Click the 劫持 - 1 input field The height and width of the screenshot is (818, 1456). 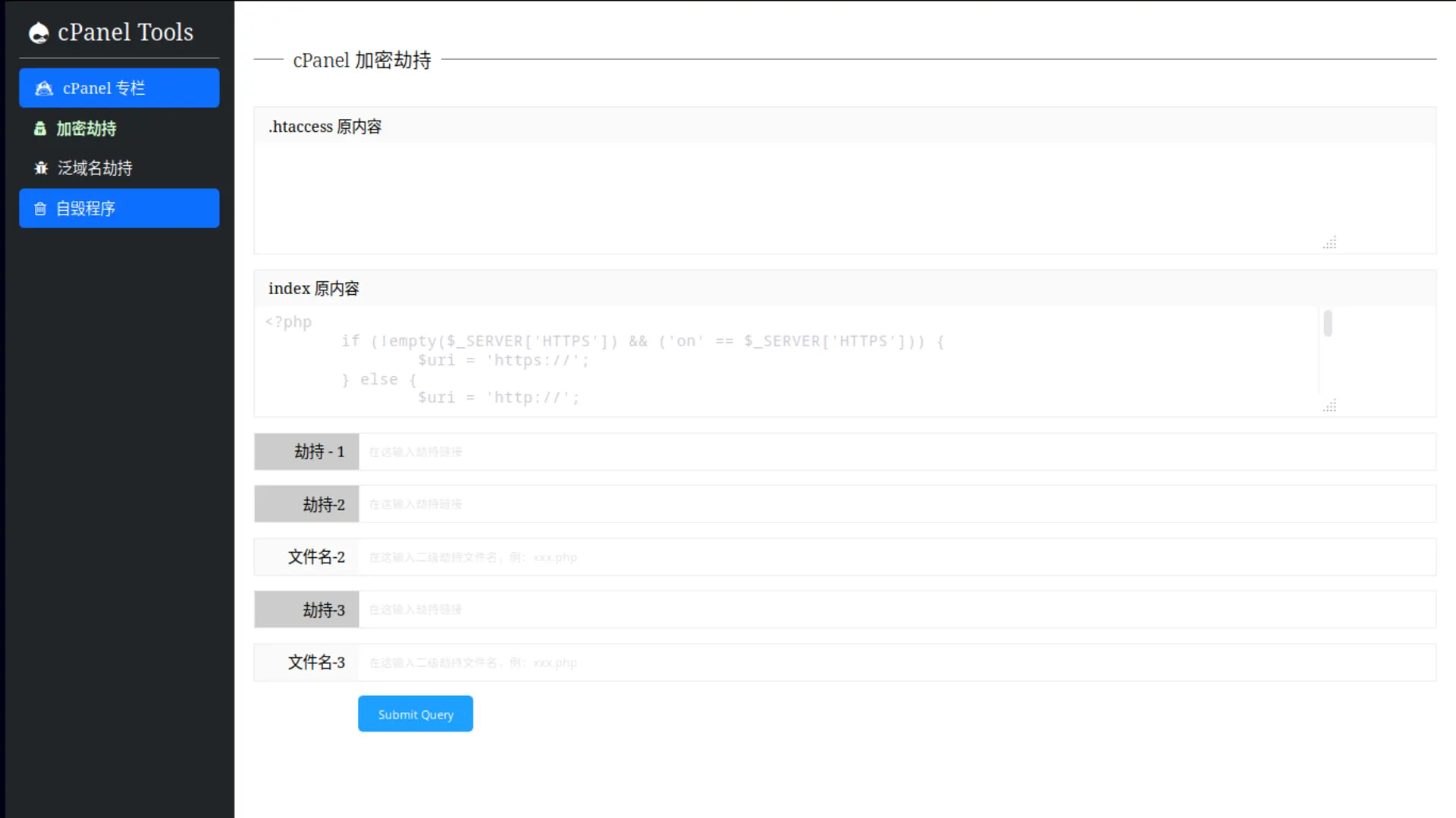tap(682, 451)
